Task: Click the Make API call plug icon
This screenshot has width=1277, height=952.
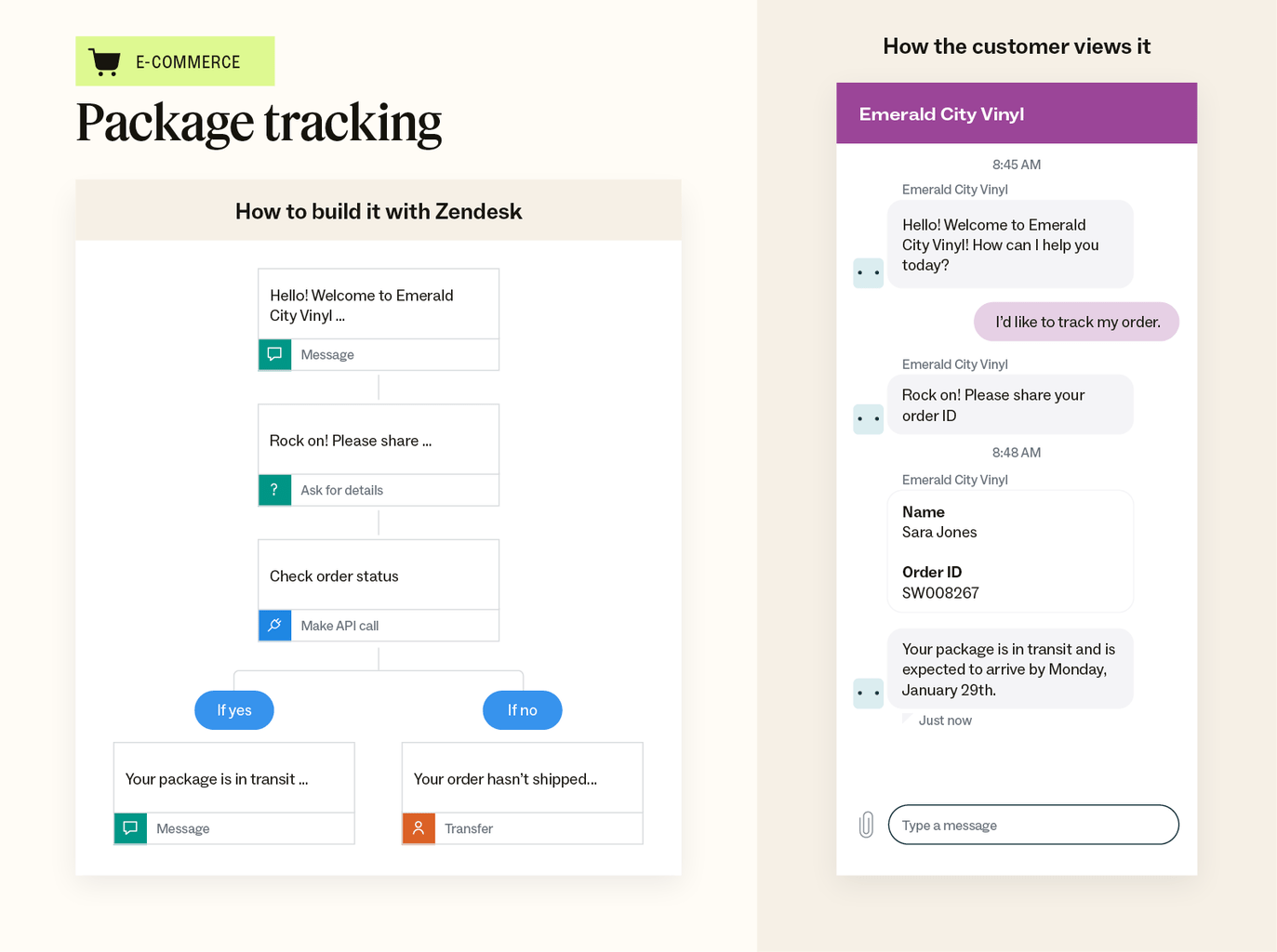Action: [274, 626]
